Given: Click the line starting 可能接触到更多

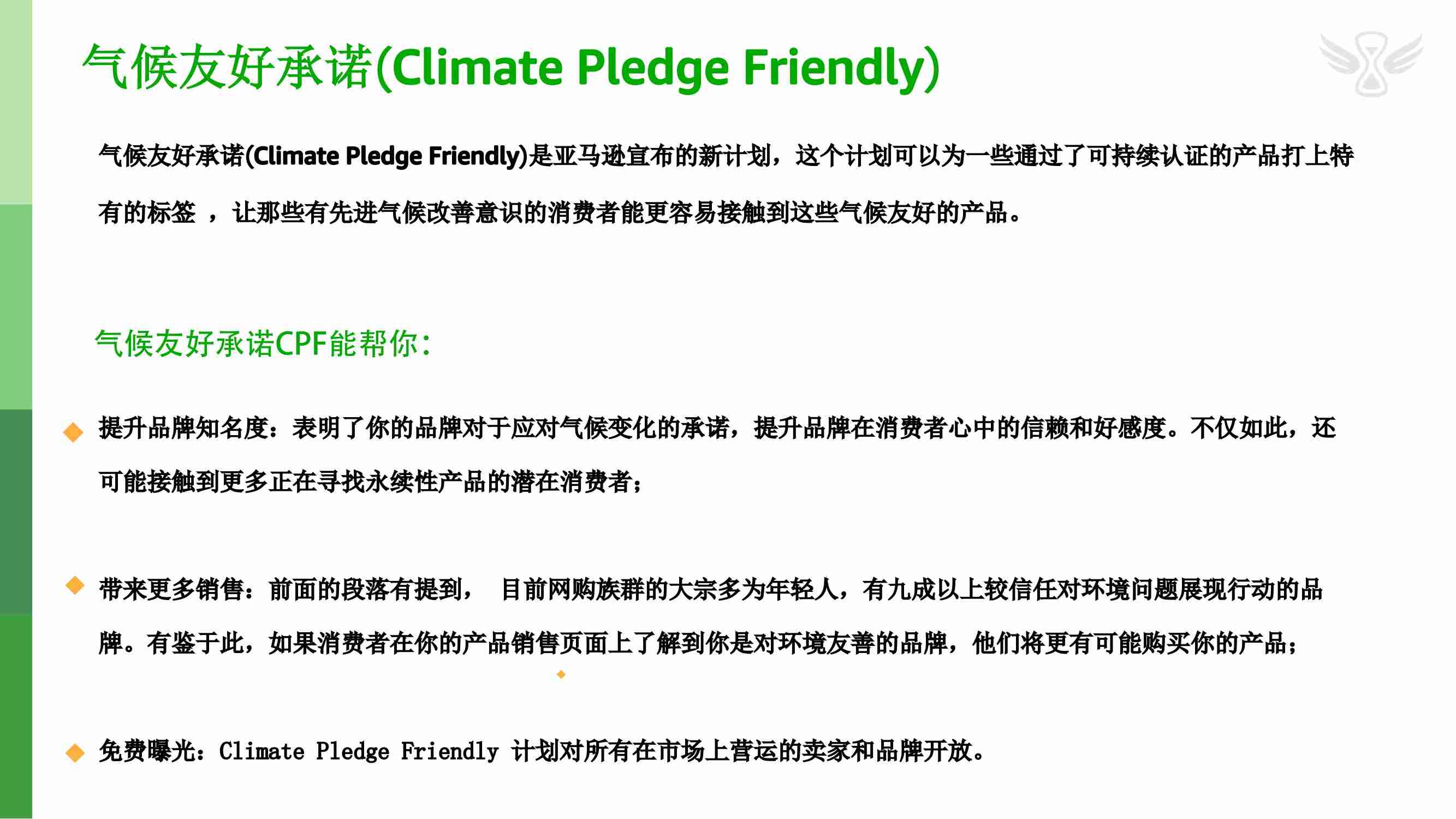Looking at the screenshot, I should [370, 482].
